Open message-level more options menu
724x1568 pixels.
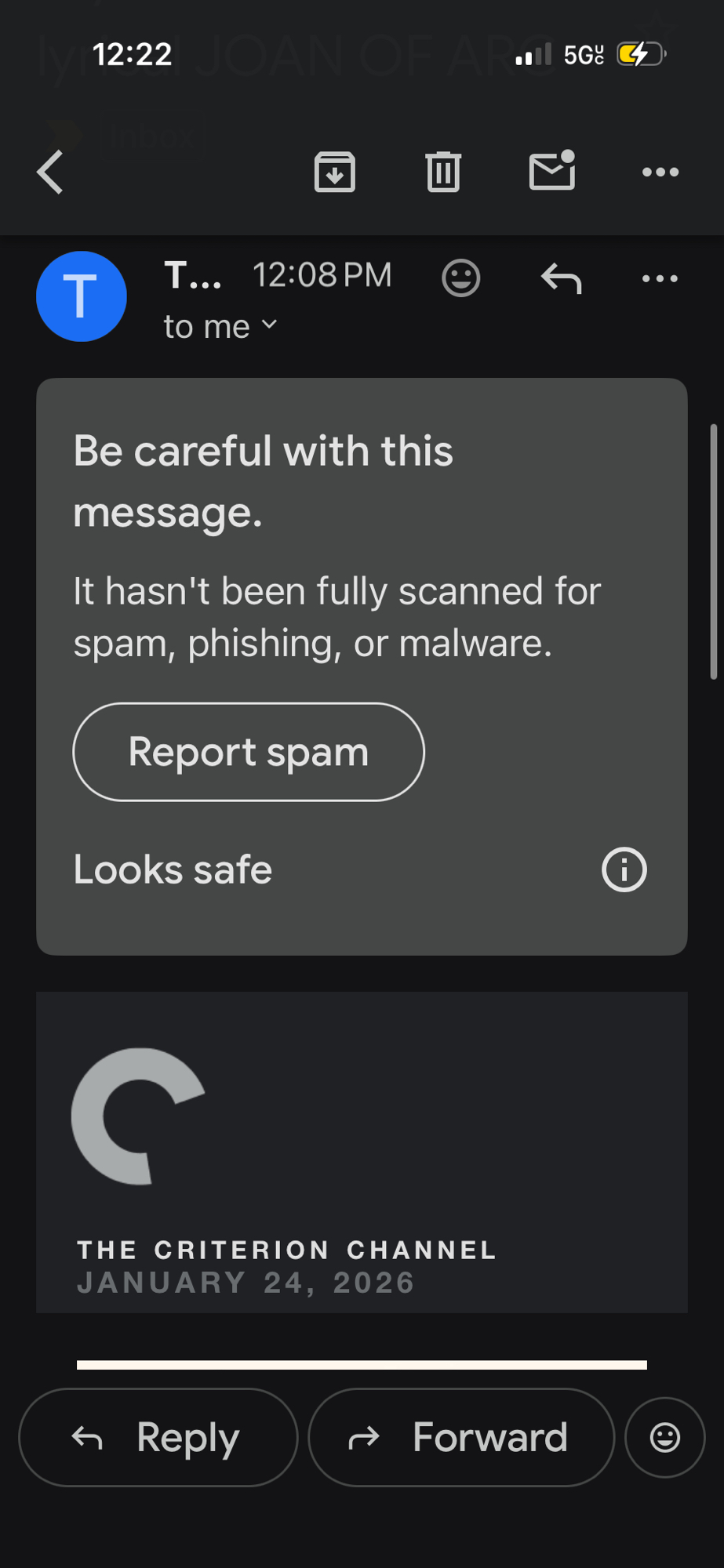[x=660, y=278]
